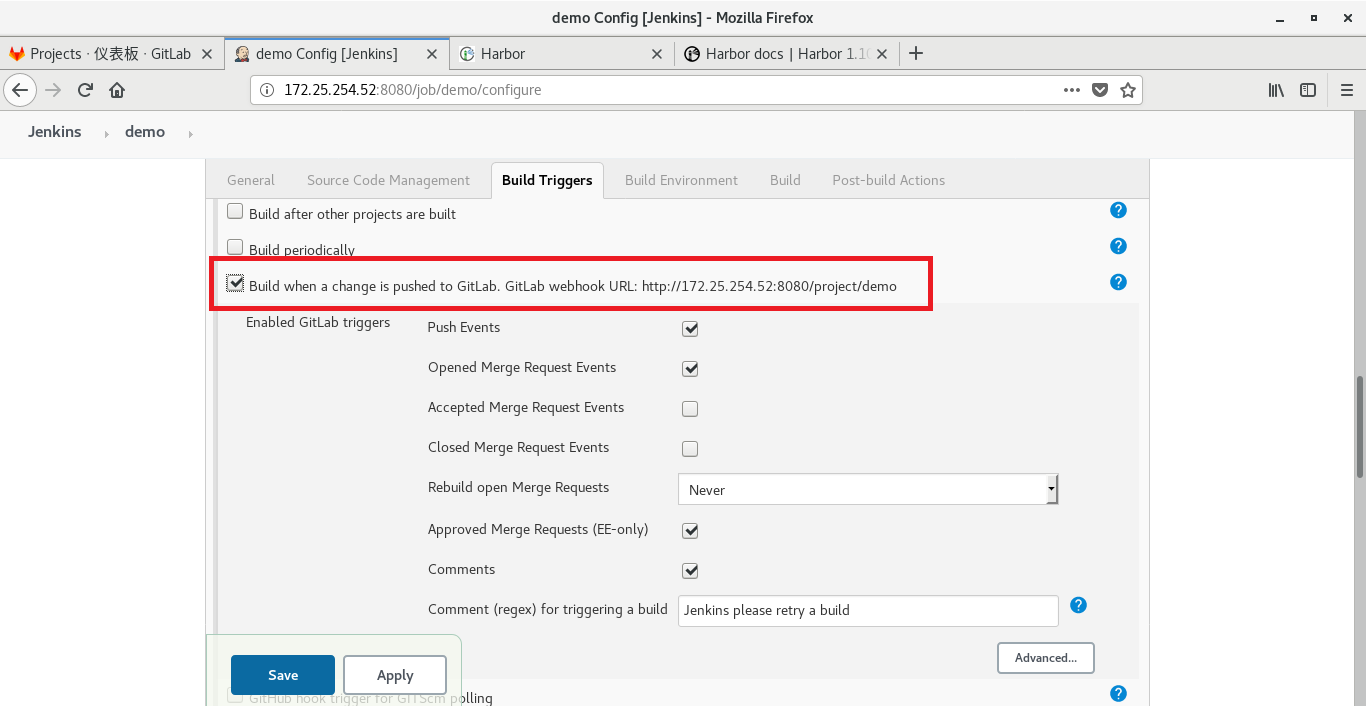Open site information icon in address bar
This screenshot has width=1366, height=706.
pyautogui.click(x=266, y=90)
